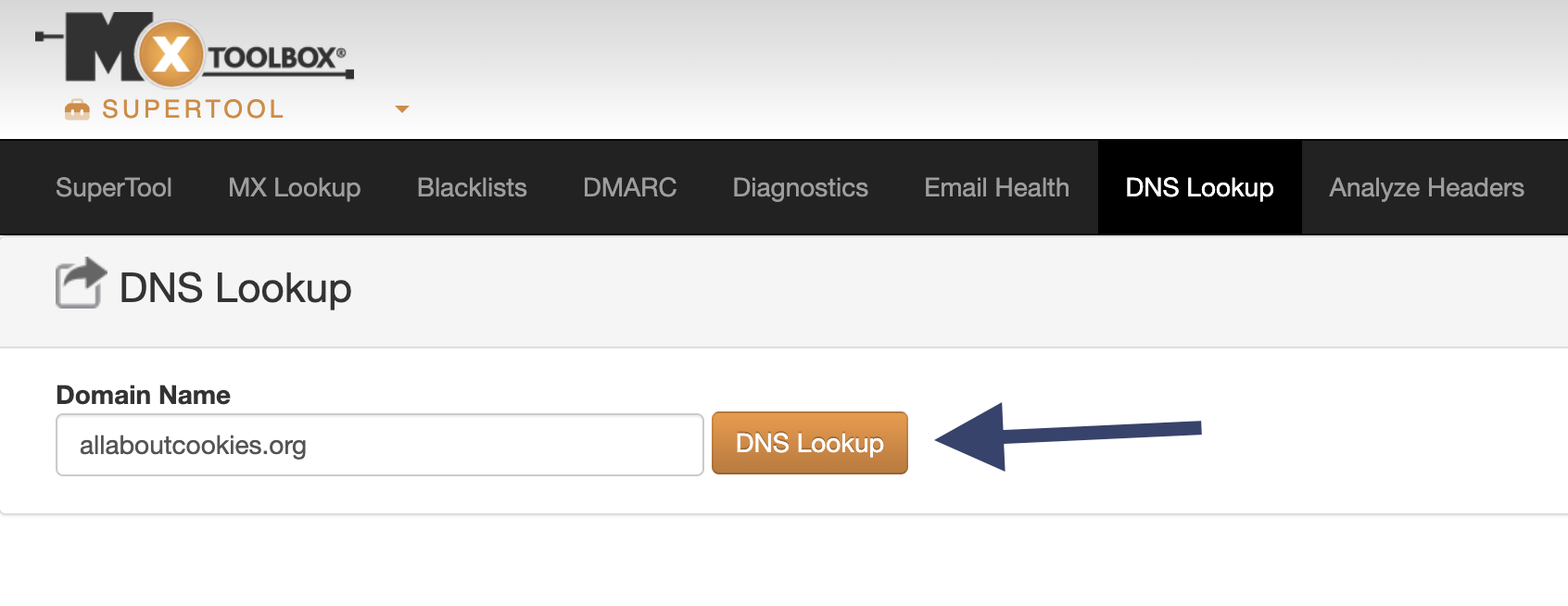
Task: Switch to the Diagnostics section
Action: click(800, 187)
